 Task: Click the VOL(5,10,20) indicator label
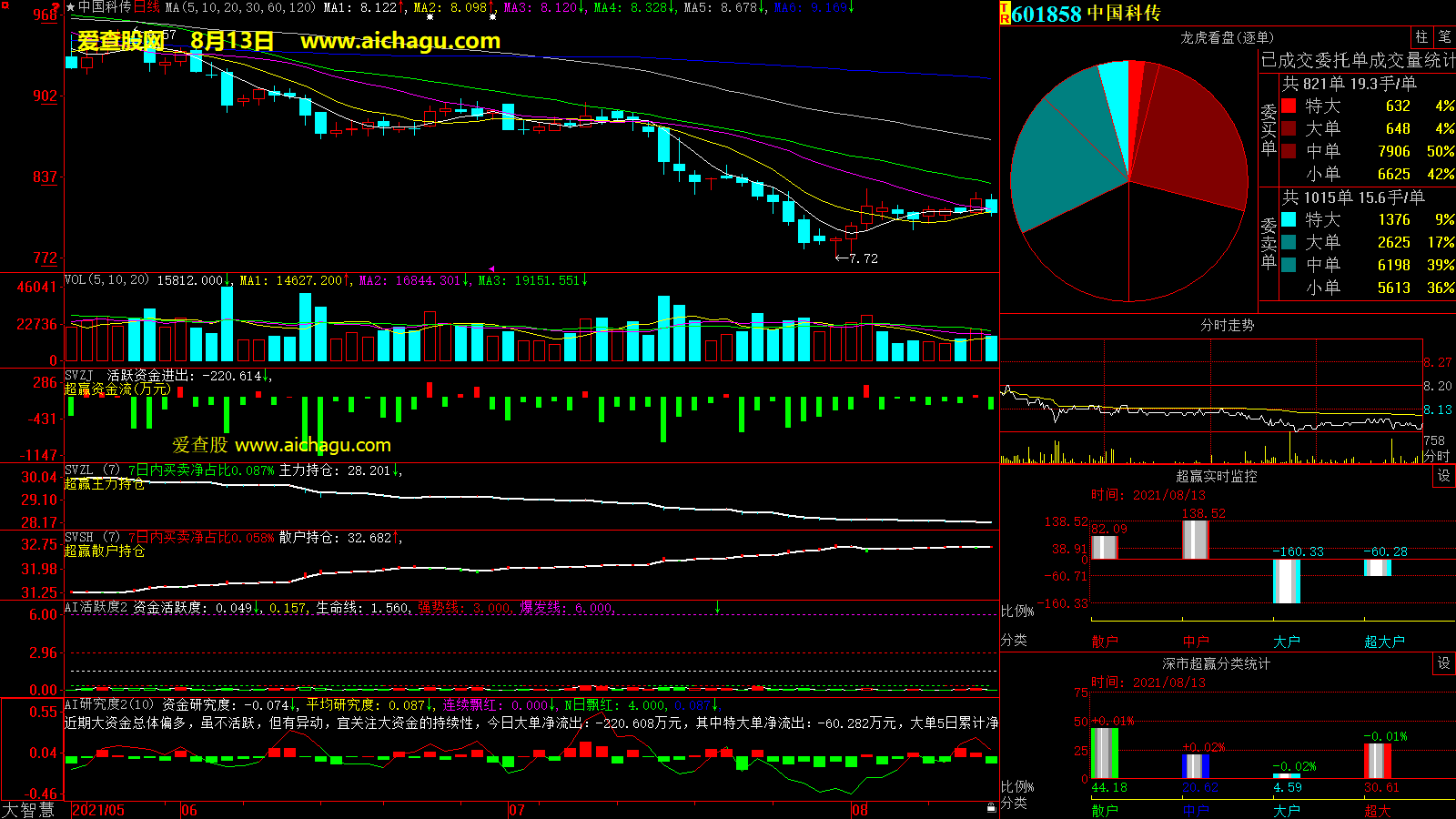[x=106, y=280]
